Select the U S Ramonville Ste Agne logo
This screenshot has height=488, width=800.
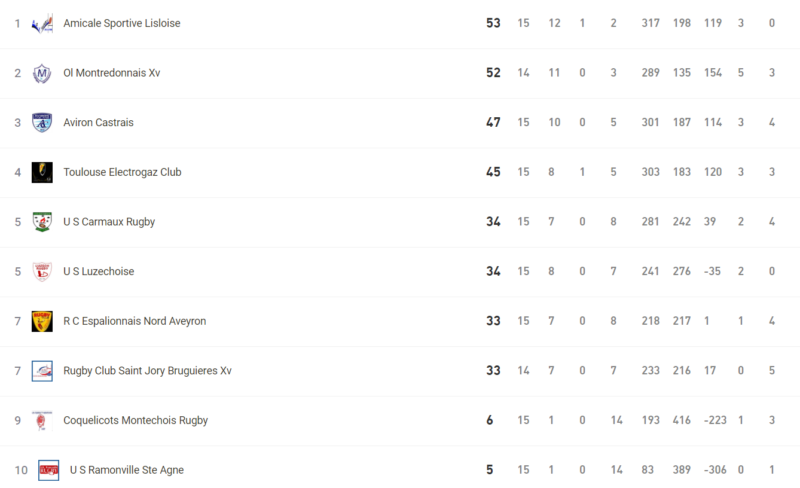(48, 470)
